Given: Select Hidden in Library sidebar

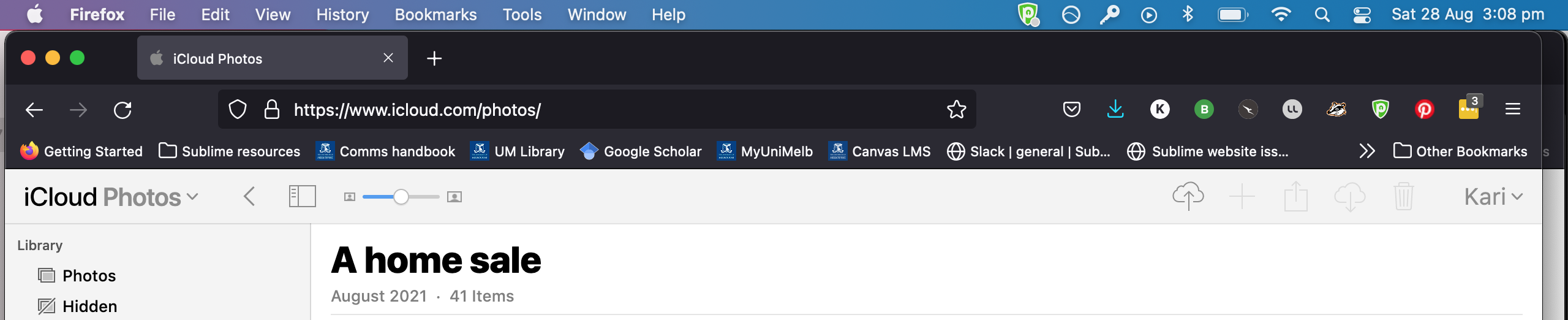Looking at the screenshot, I should [89, 306].
